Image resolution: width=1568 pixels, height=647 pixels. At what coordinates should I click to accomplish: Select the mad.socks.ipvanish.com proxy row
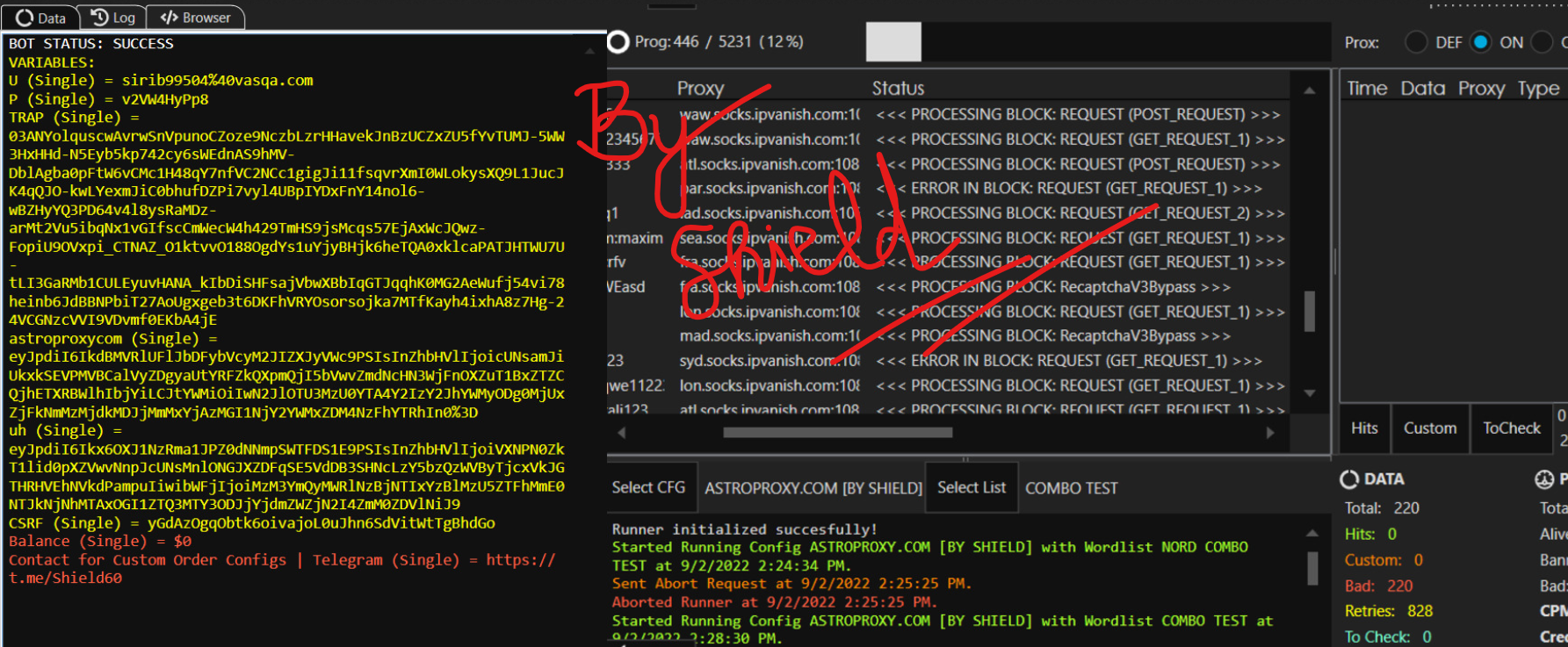pos(949,336)
